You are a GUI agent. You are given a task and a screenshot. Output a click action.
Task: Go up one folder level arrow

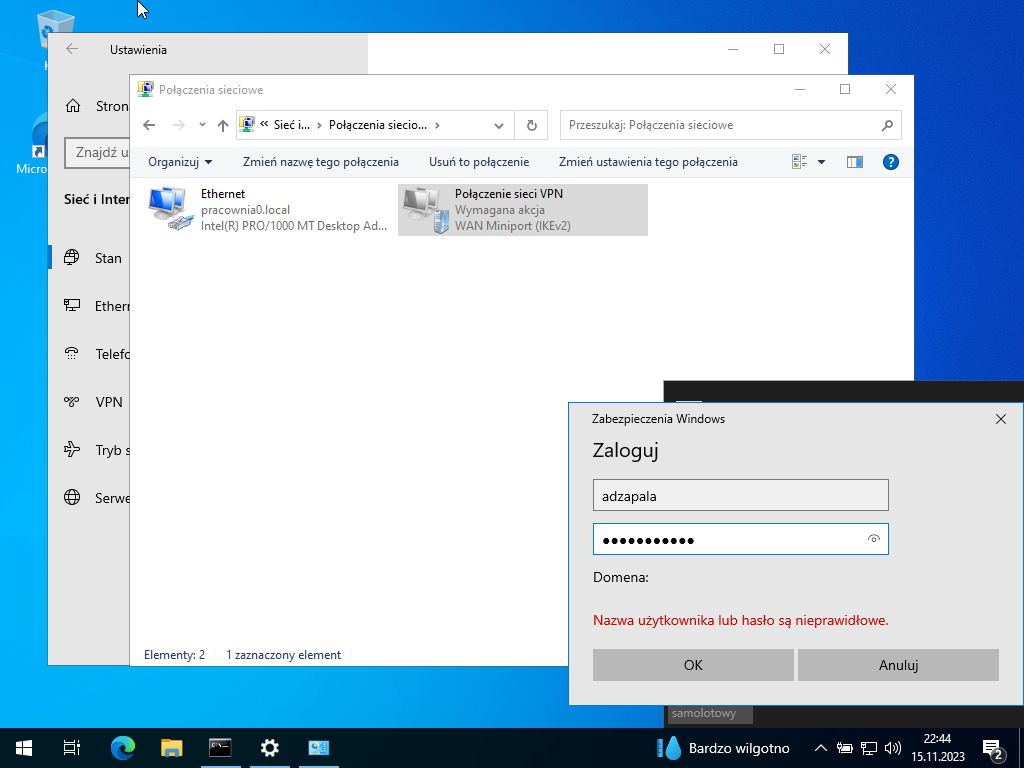coord(223,125)
